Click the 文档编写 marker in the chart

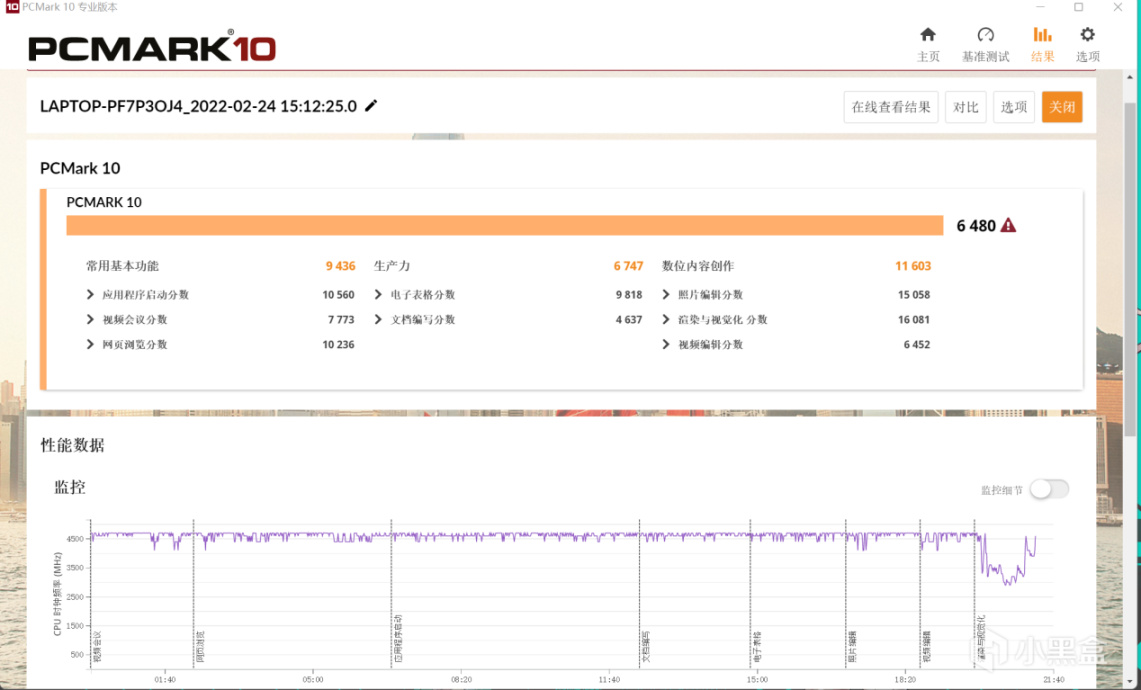click(646, 646)
